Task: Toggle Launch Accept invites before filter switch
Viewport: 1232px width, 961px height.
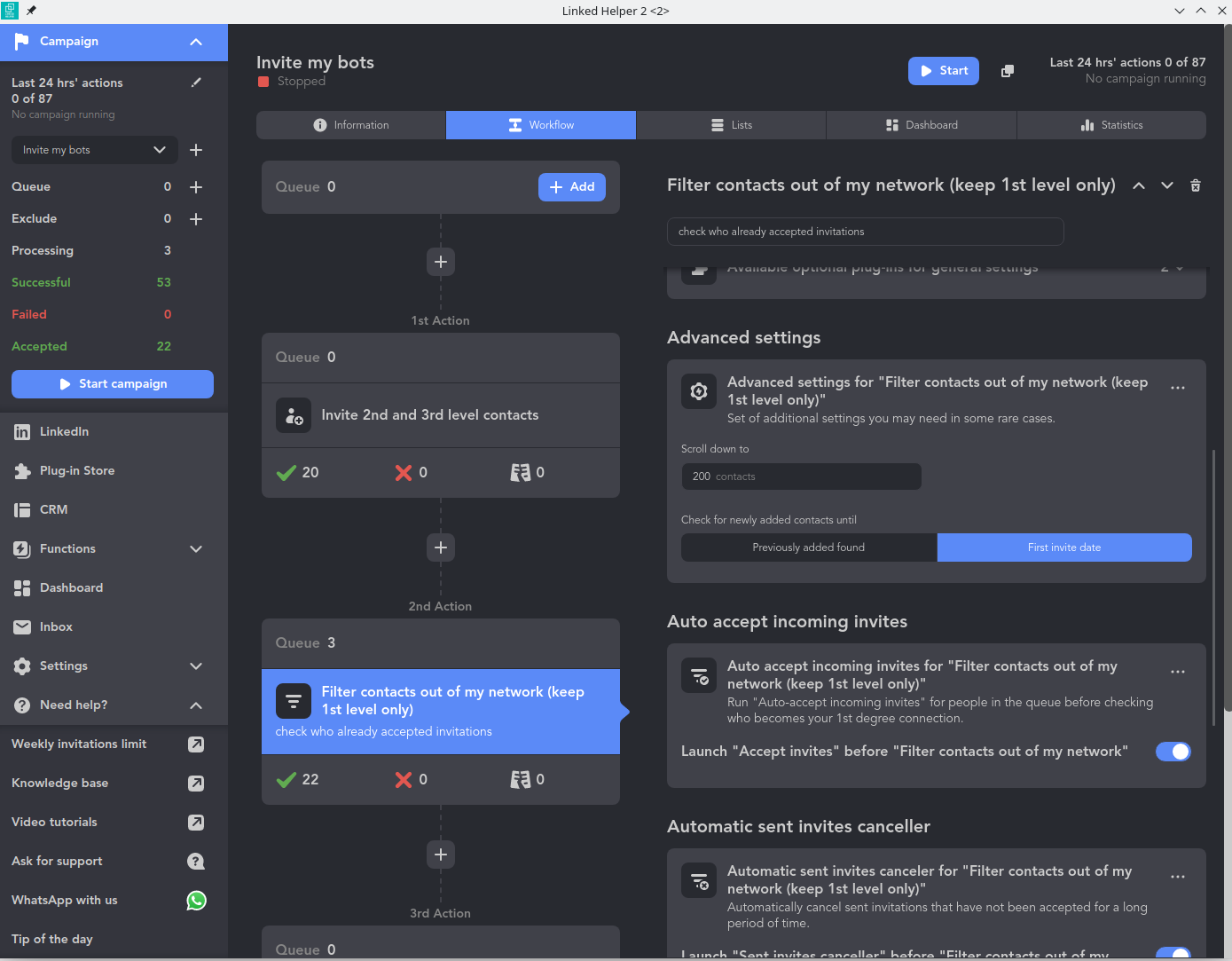Action: coord(1173,752)
